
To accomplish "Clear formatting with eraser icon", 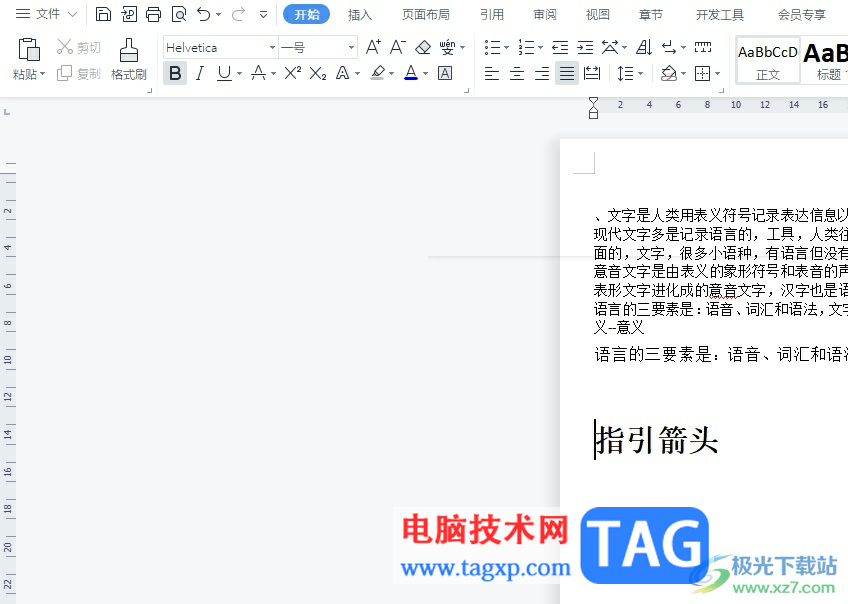I will coord(423,48).
